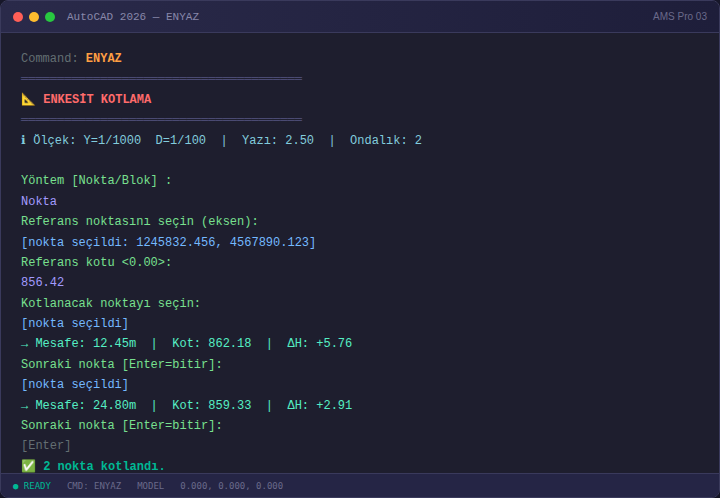The image size is (720, 498).
Task: Click the 'Kot: 862.18' result
Action: [212, 343]
